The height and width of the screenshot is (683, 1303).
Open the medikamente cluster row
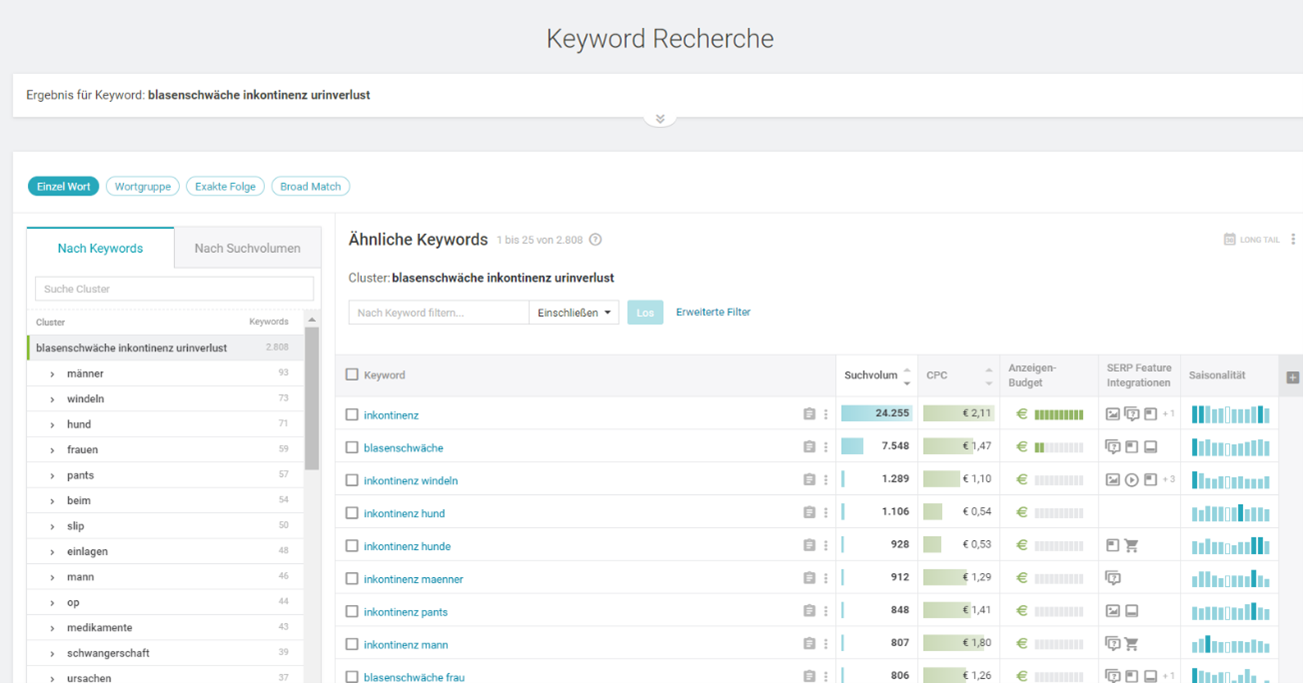pos(165,627)
